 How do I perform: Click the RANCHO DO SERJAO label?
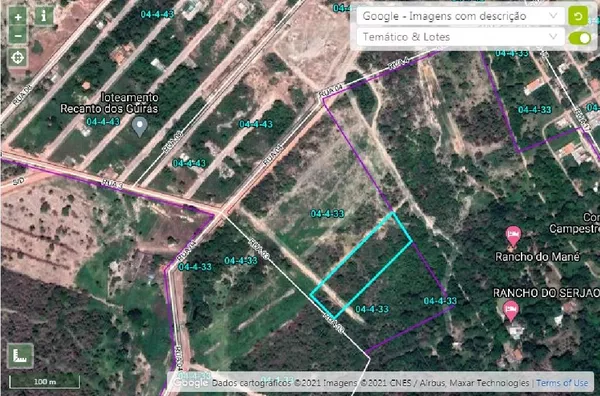(546, 293)
